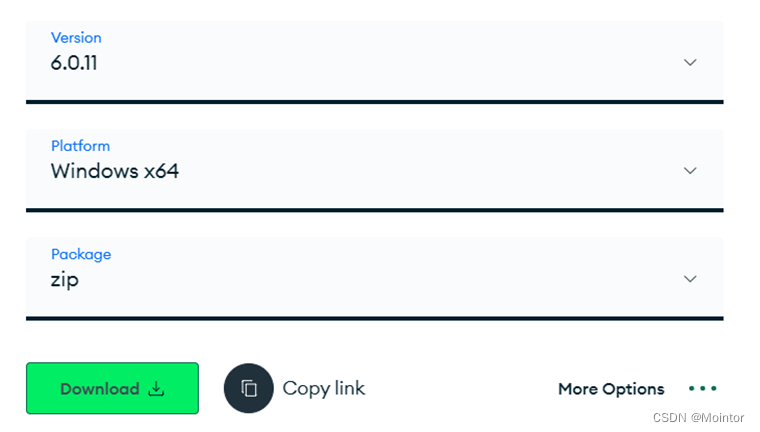
Task: Click the Package label
Action: pos(81,254)
